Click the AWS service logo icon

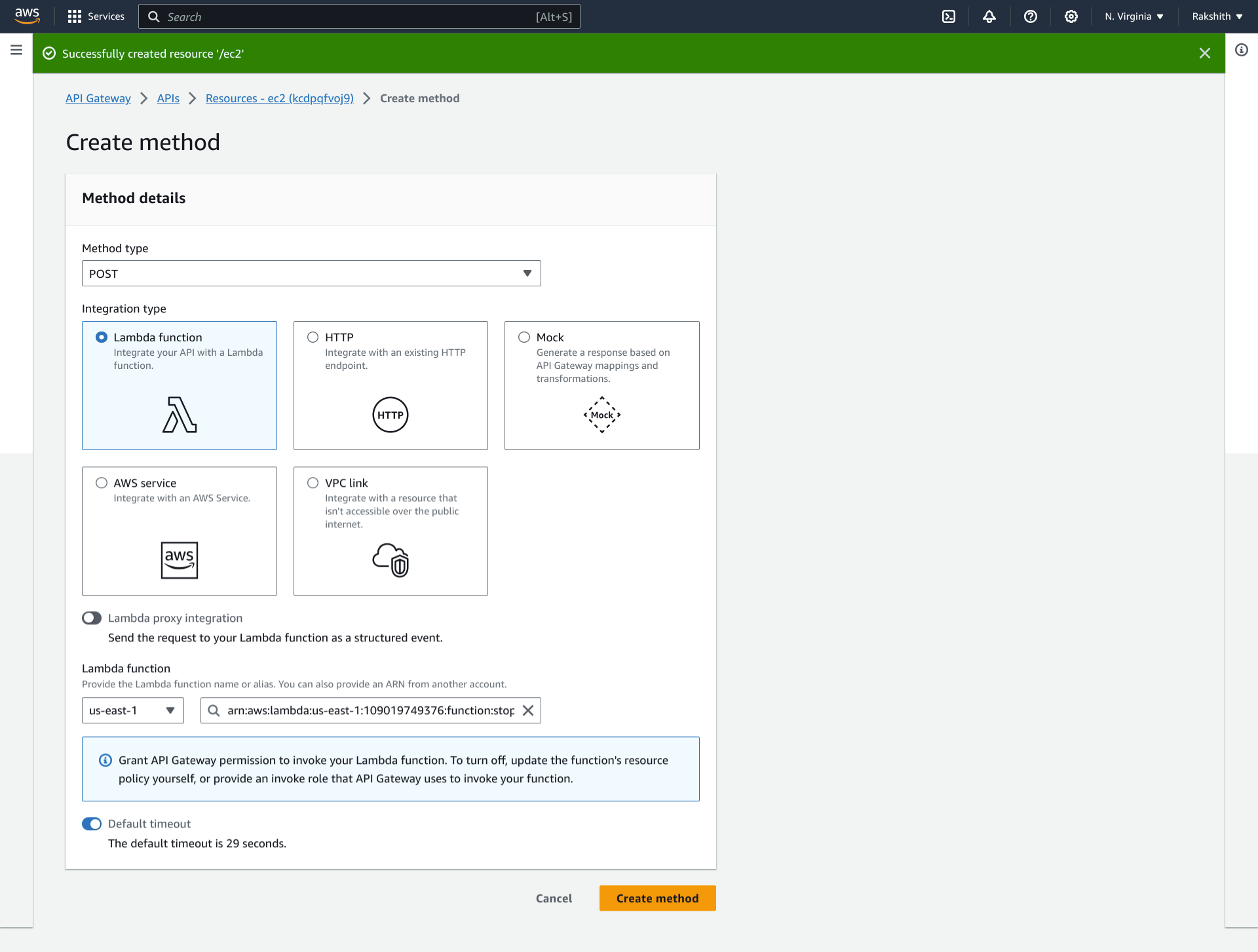(180, 560)
